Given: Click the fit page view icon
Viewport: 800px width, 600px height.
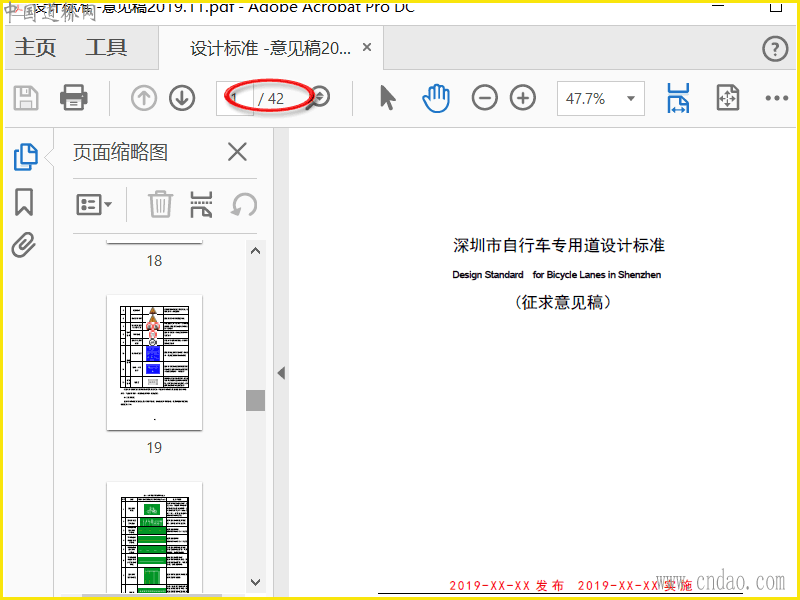Looking at the screenshot, I should tap(728, 97).
